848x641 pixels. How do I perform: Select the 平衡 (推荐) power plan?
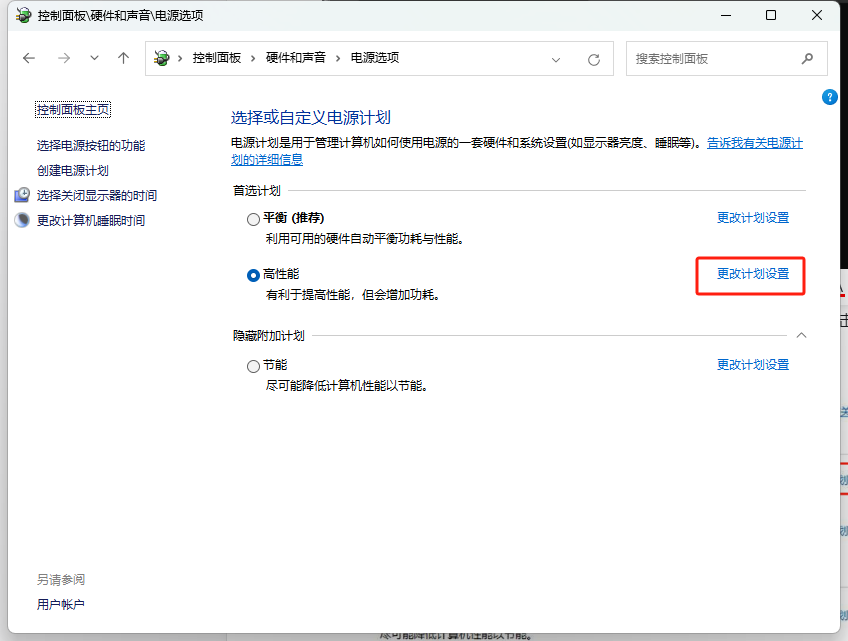pyautogui.click(x=253, y=218)
